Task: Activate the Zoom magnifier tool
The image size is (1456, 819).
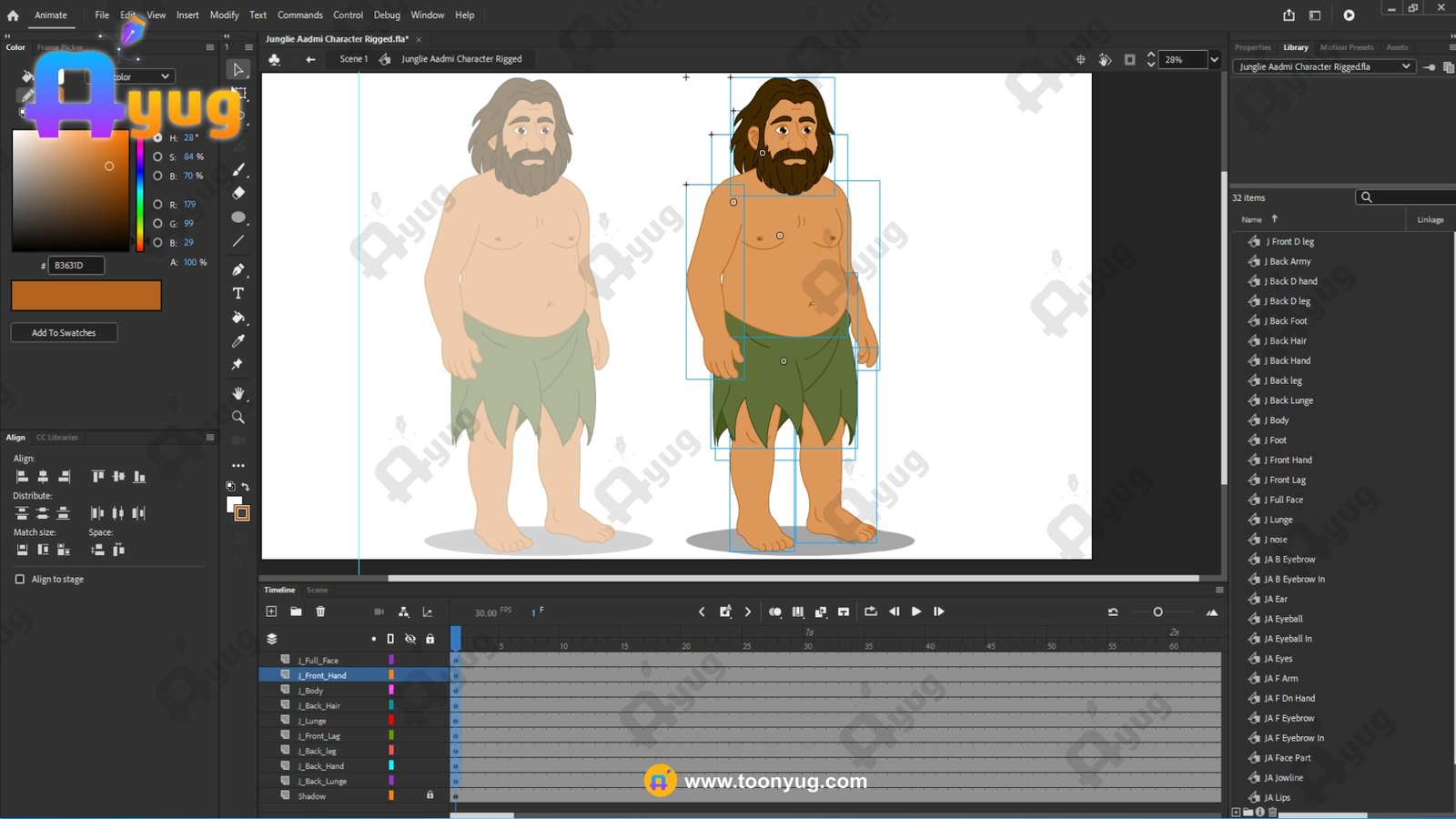Action: coord(238,417)
